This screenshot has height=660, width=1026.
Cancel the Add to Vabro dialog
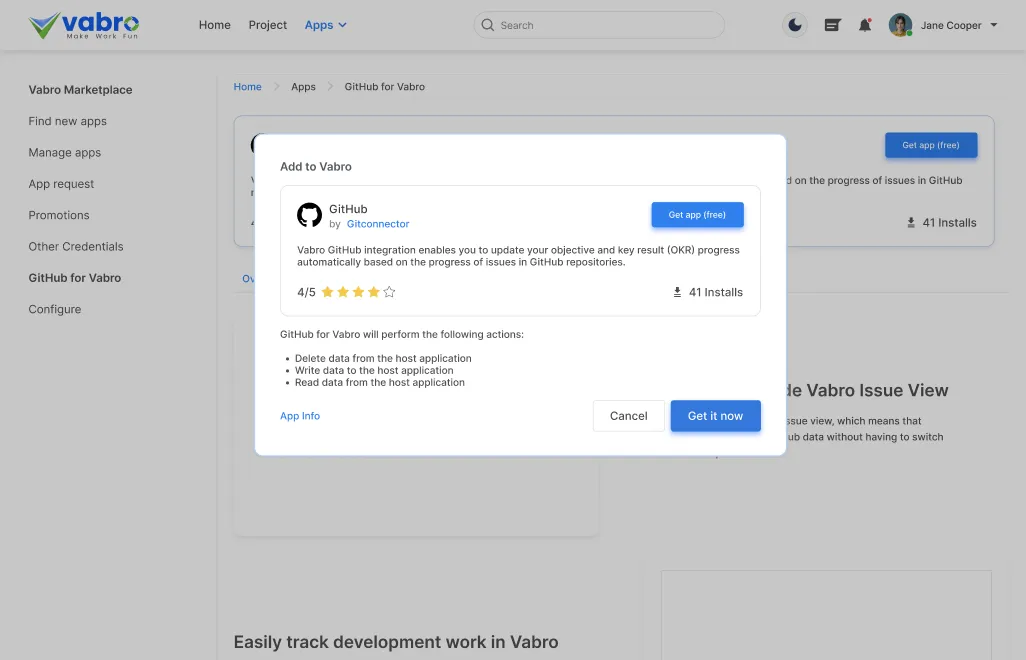tap(628, 416)
